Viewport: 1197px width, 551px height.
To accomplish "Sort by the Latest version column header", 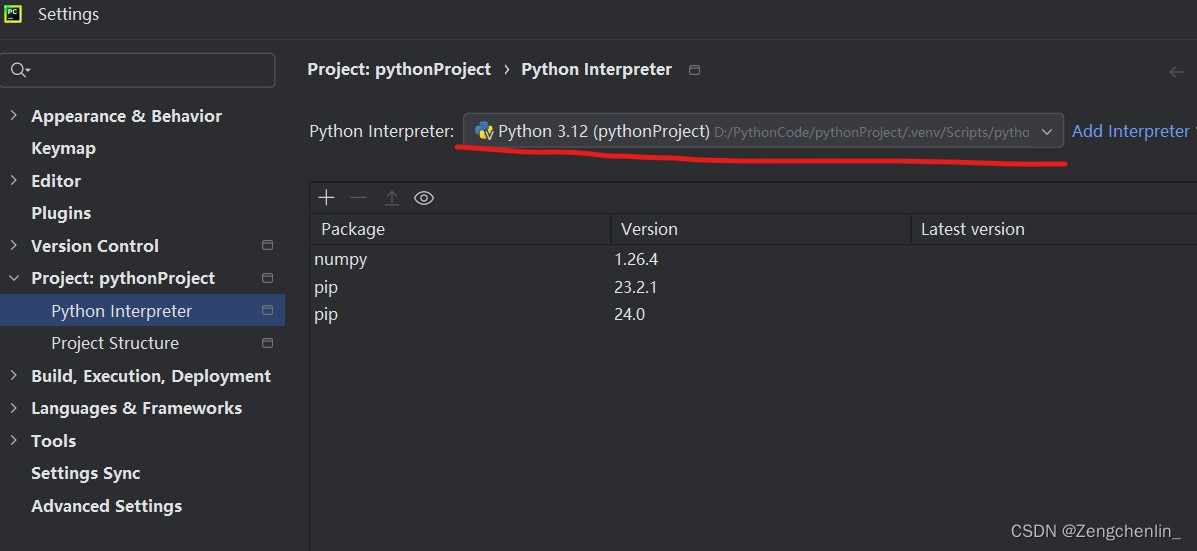I will click(x=1054, y=229).
